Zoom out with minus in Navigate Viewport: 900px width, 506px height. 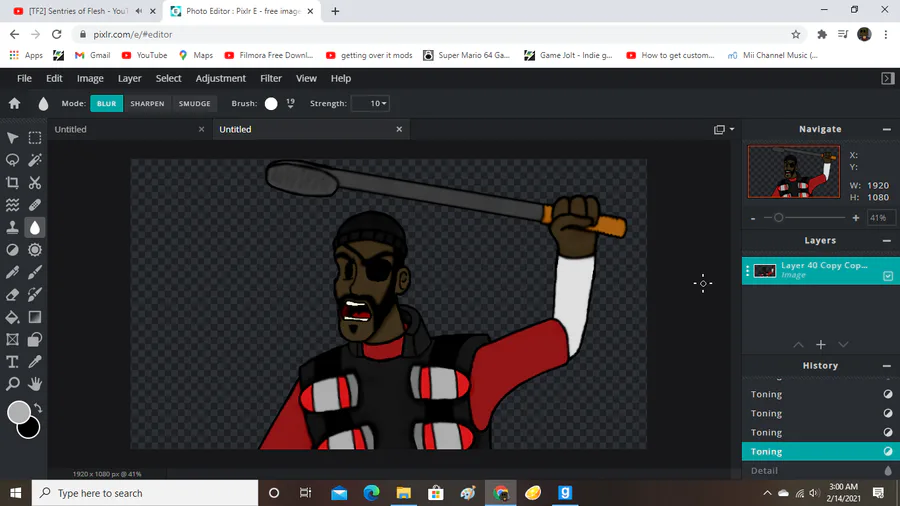click(753, 218)
